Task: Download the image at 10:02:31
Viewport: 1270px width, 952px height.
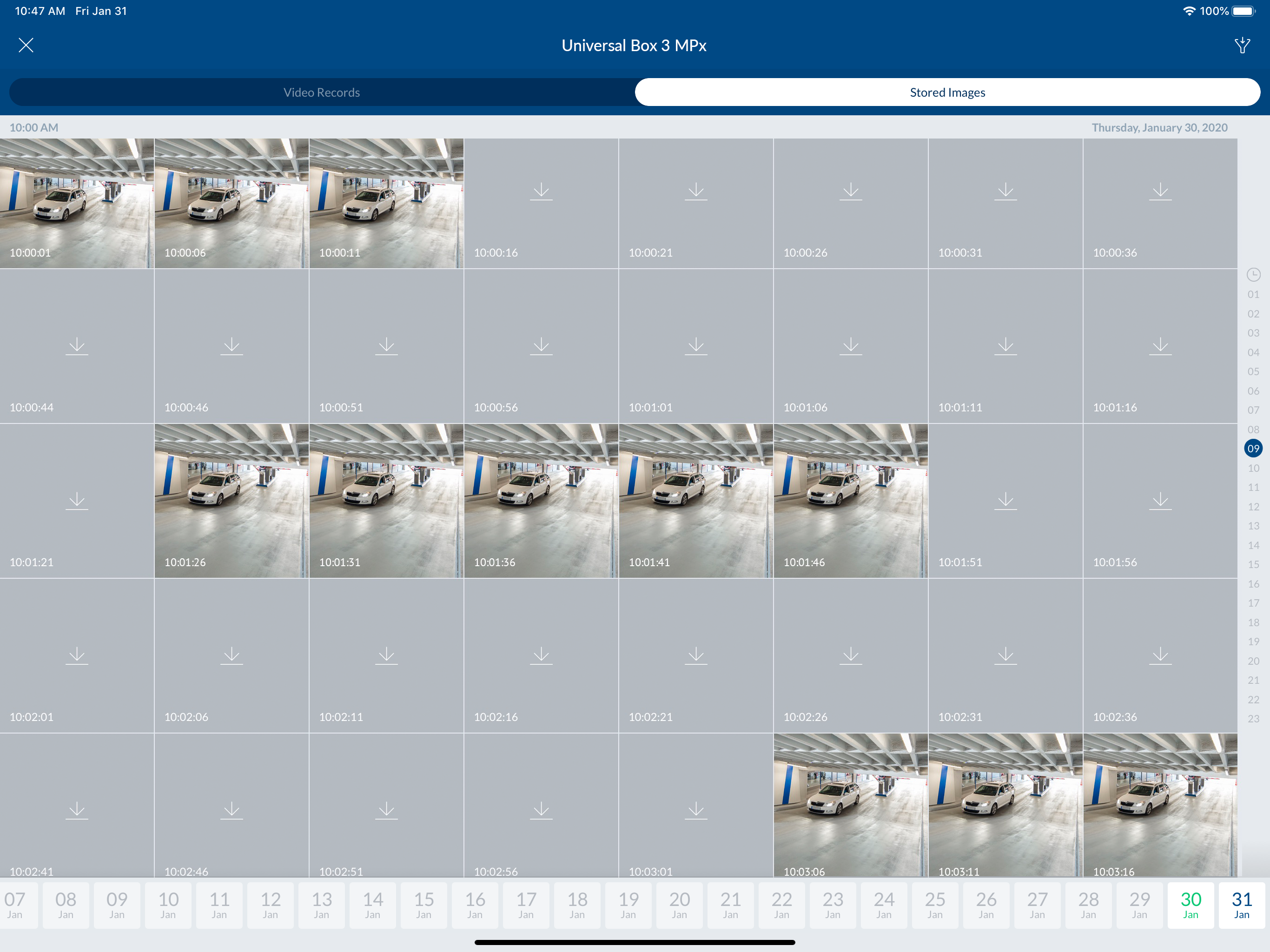Action: (x=1005, y=656)
